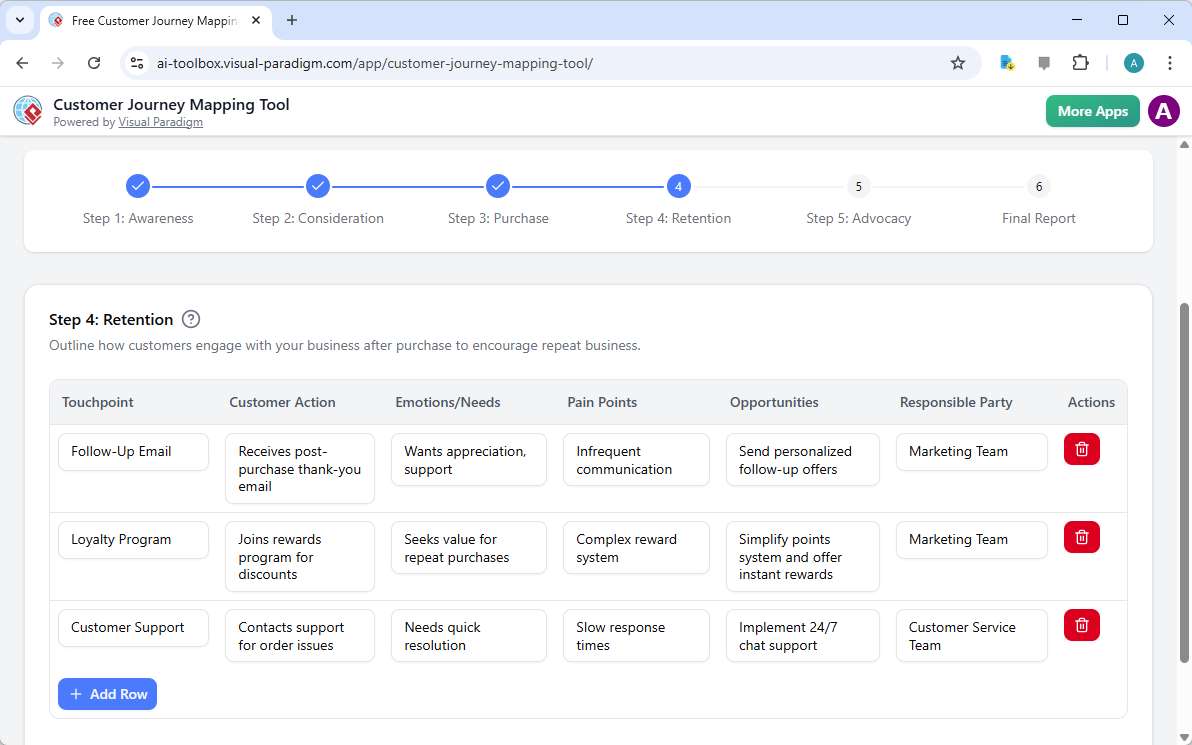Open the Step 4 Retention help tooltip
The width and height of the screenshot is (1192, 745).
pyautogui.click(x=191, y=319)
